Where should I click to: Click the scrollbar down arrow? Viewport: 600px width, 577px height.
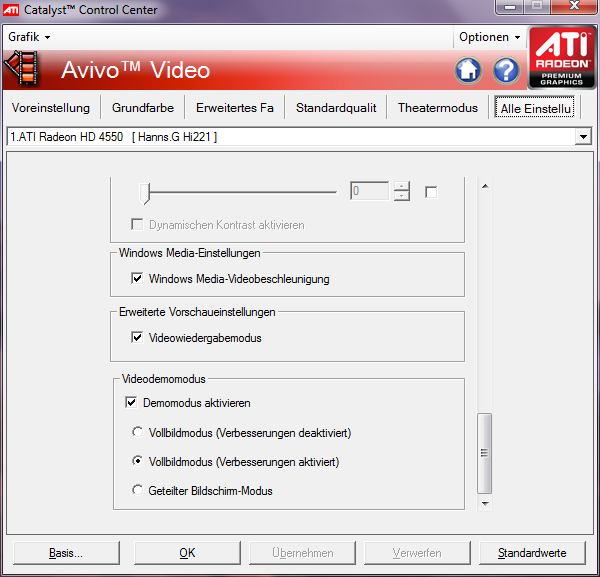tap(485, 503)
